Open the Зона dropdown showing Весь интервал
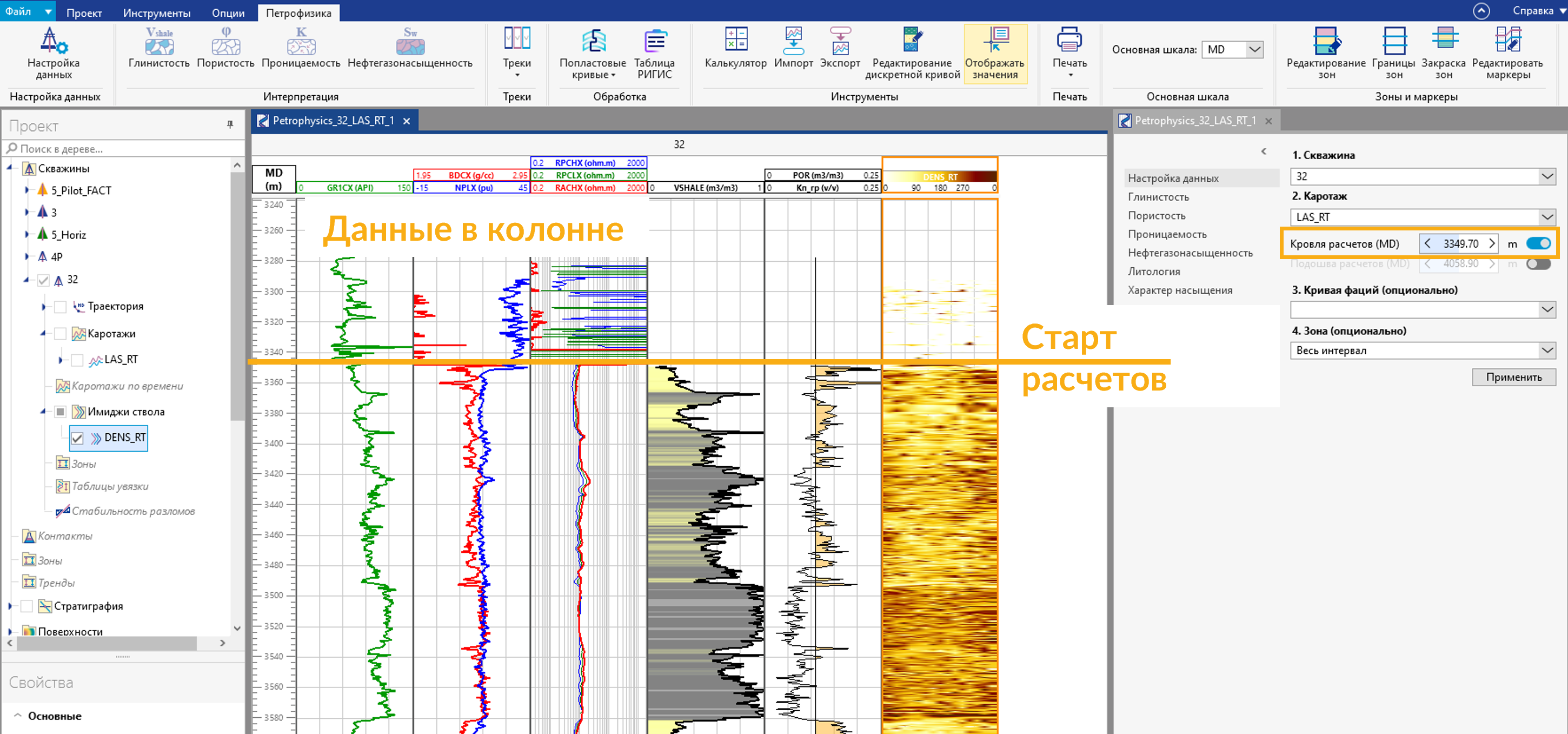Screen dimensions: 1568x734 [x=1423, y=351]
